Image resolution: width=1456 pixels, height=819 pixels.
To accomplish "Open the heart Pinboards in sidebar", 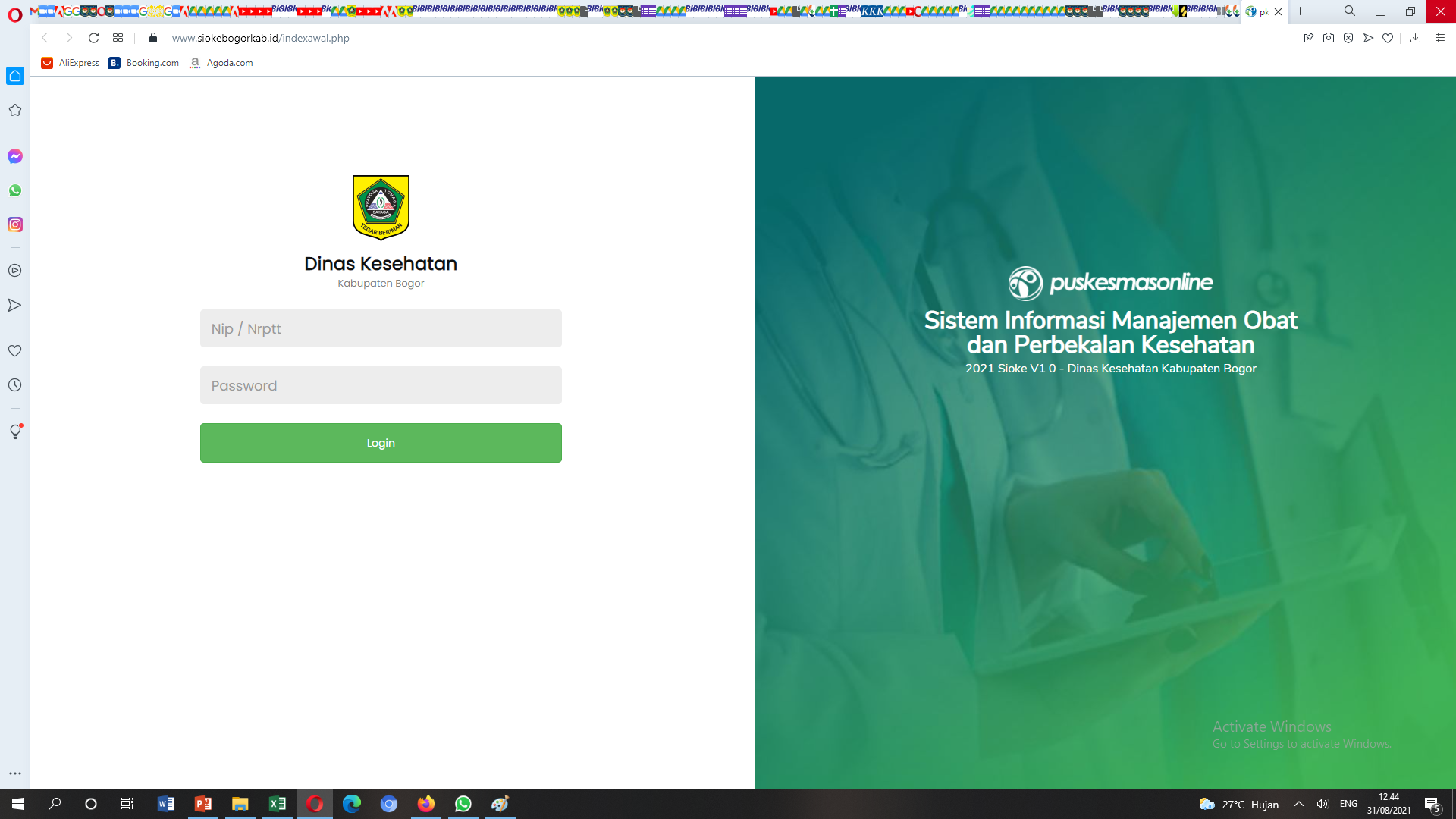I will coord(15,351).
